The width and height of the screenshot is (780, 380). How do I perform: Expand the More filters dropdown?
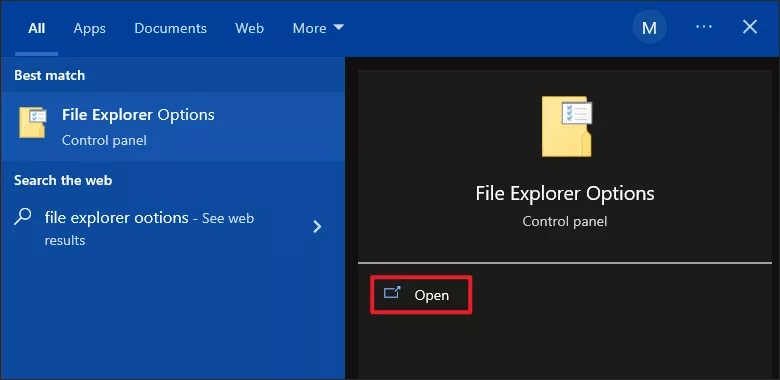point(318,28)
